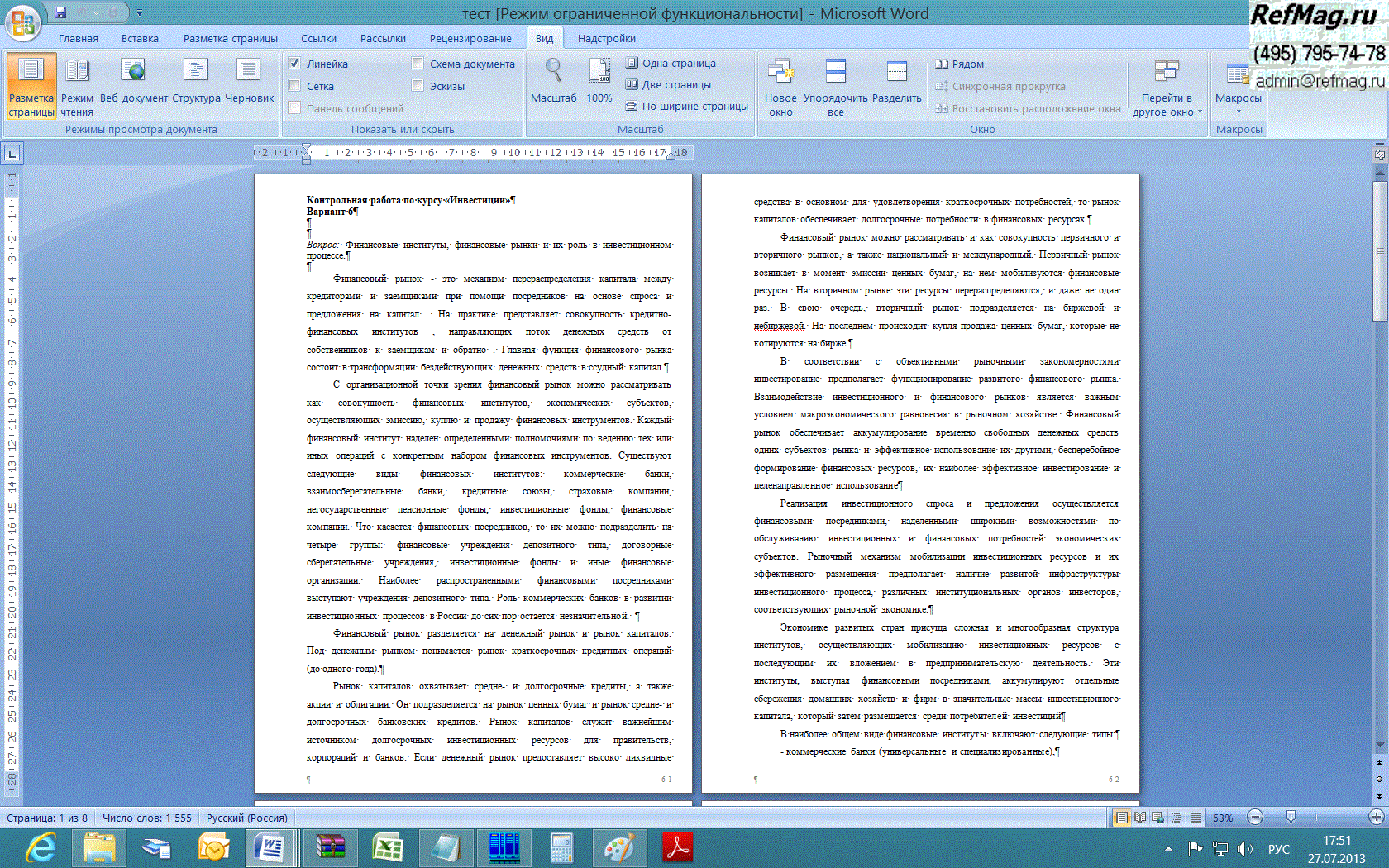Open the Масштаб magnifier zoom dialog

click(x=553, y=72)
